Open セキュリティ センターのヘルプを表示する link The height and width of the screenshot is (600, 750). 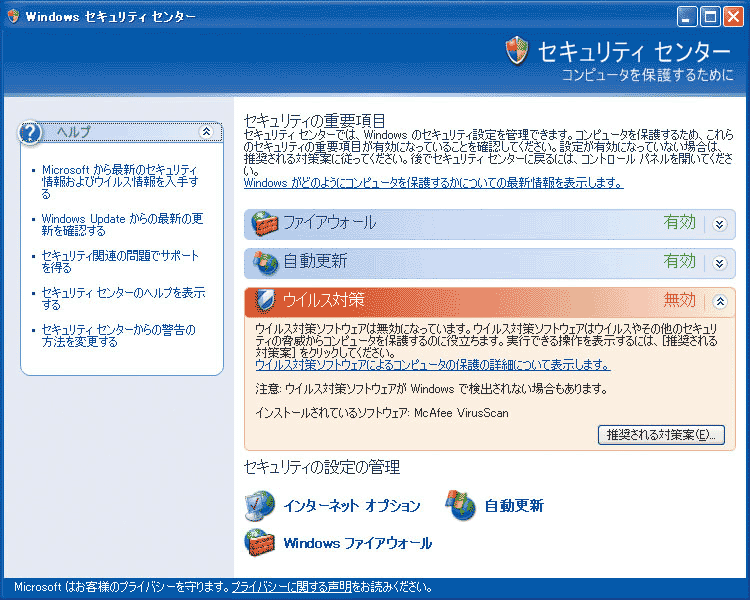[x=123, y=298]
